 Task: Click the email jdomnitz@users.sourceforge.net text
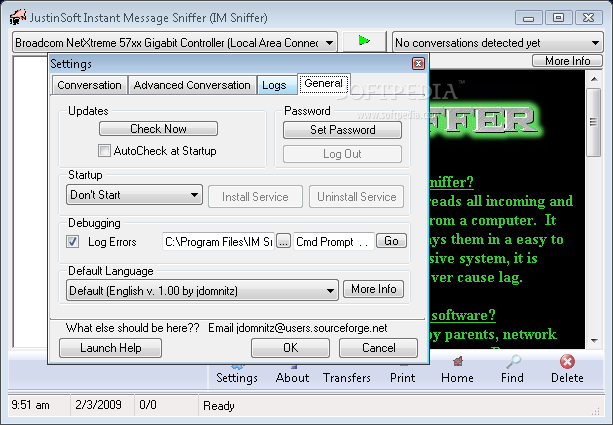pyautogui.click(x=312, y=328)
